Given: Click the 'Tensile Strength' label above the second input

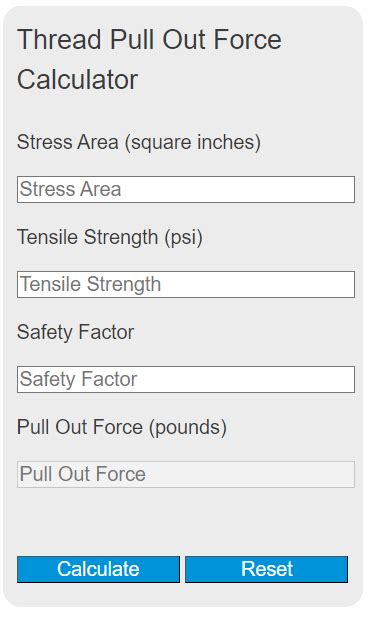Looking at the screenshot, I should tap(87, 237).
